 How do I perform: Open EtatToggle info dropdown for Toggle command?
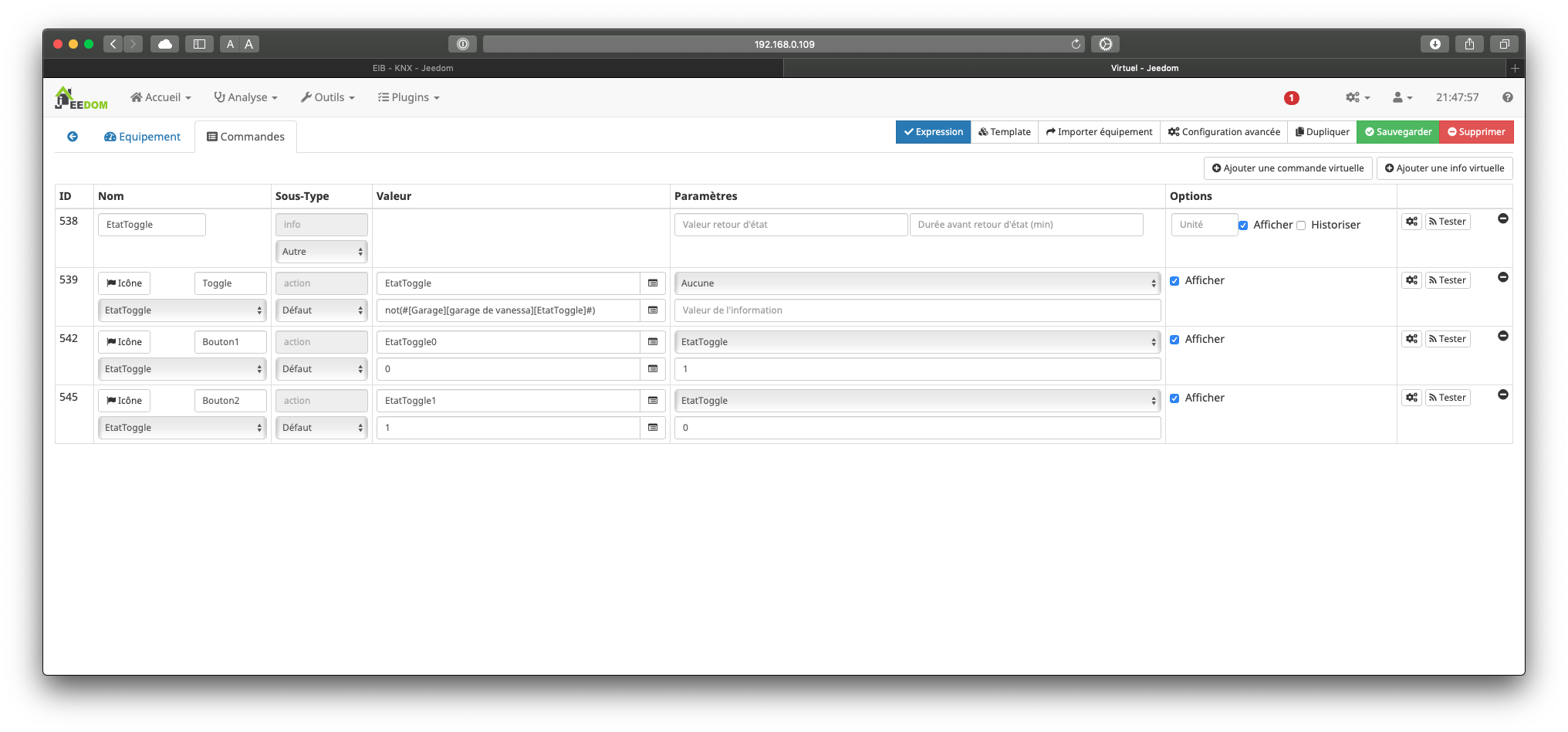point(182,310)
